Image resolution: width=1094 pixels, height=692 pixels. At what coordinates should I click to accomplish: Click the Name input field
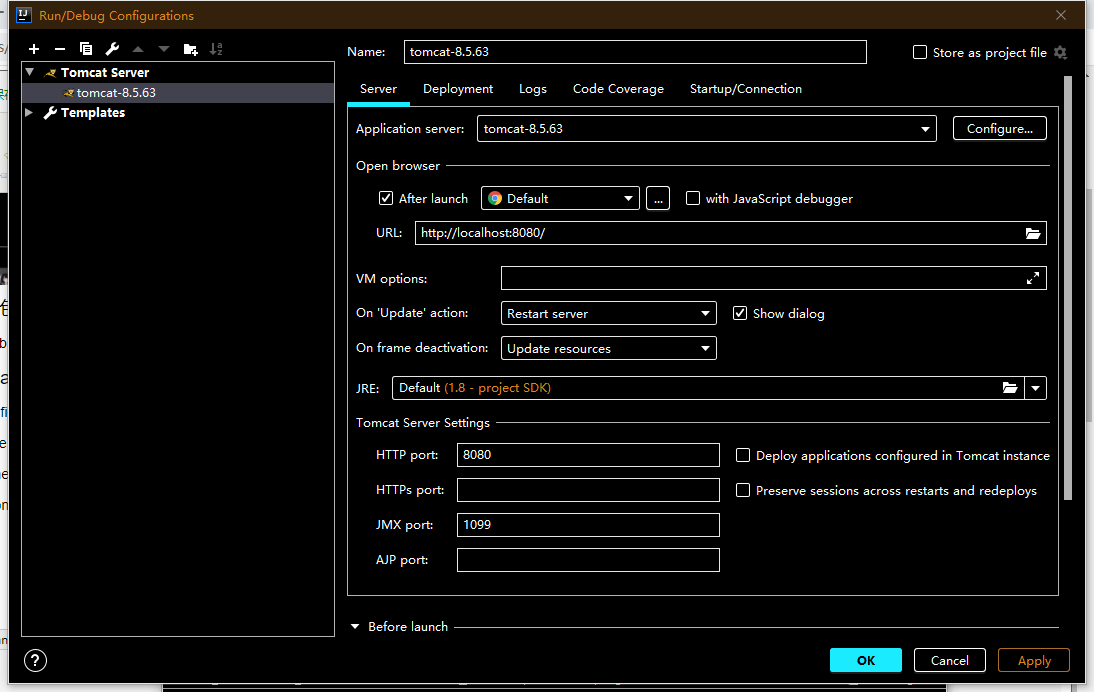click(635, 52)
